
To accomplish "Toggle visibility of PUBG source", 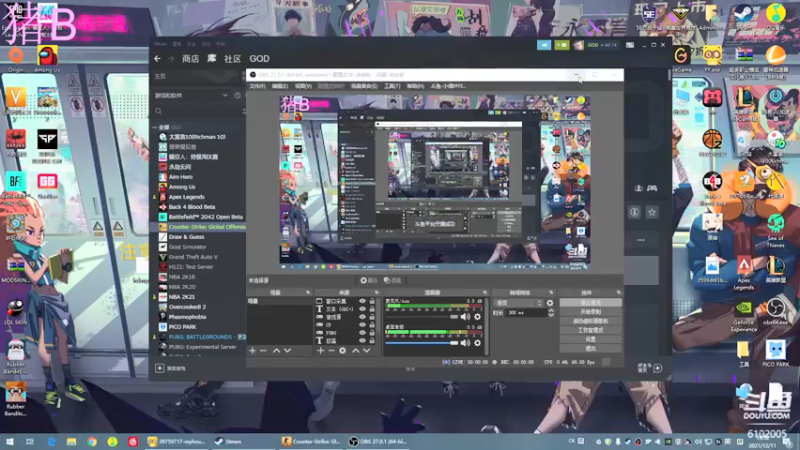I will [362, 333].
